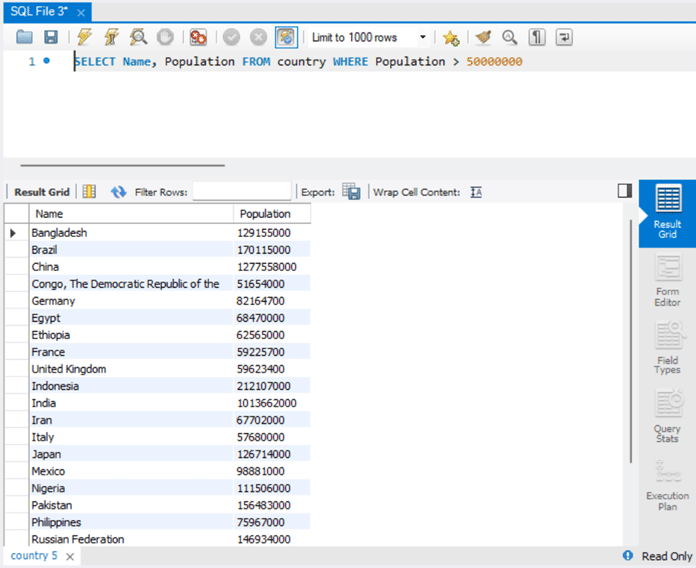Viewport: 696px width, 568px height.
Task: Run Explain with the magnifier lightning icon
Action: [138, 37]
